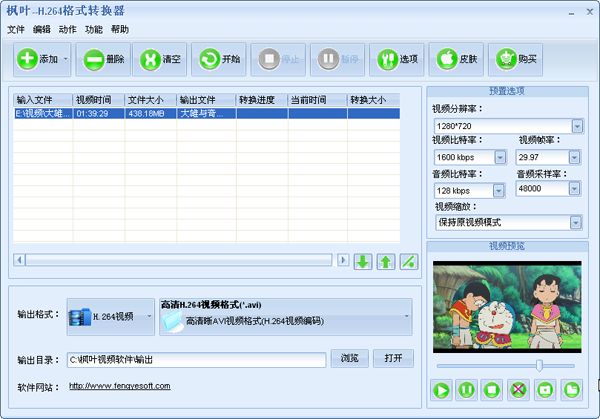Open the 皮肤 (Skin) toolbar button
The height and width of the screenshot is (419, 600).
[456, 59]
